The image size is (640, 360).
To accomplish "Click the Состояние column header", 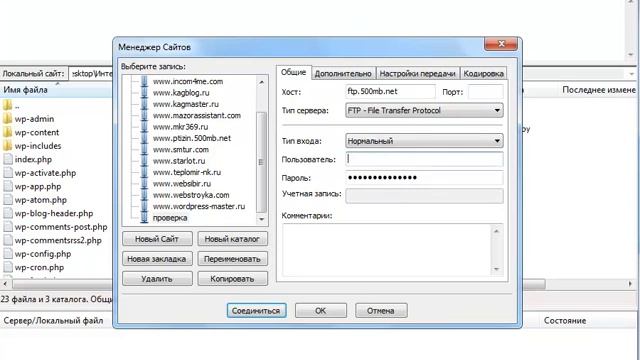I will click(x=565, y=321).
